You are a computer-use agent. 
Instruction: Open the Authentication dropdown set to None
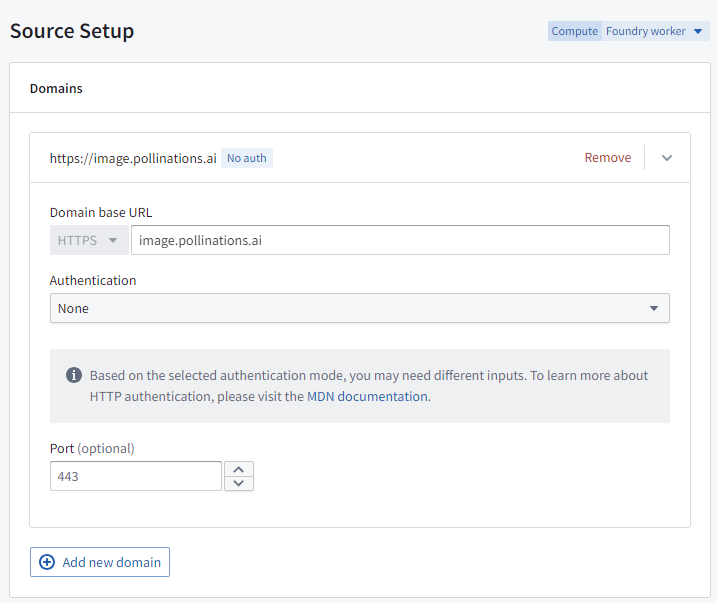(359, 309)
